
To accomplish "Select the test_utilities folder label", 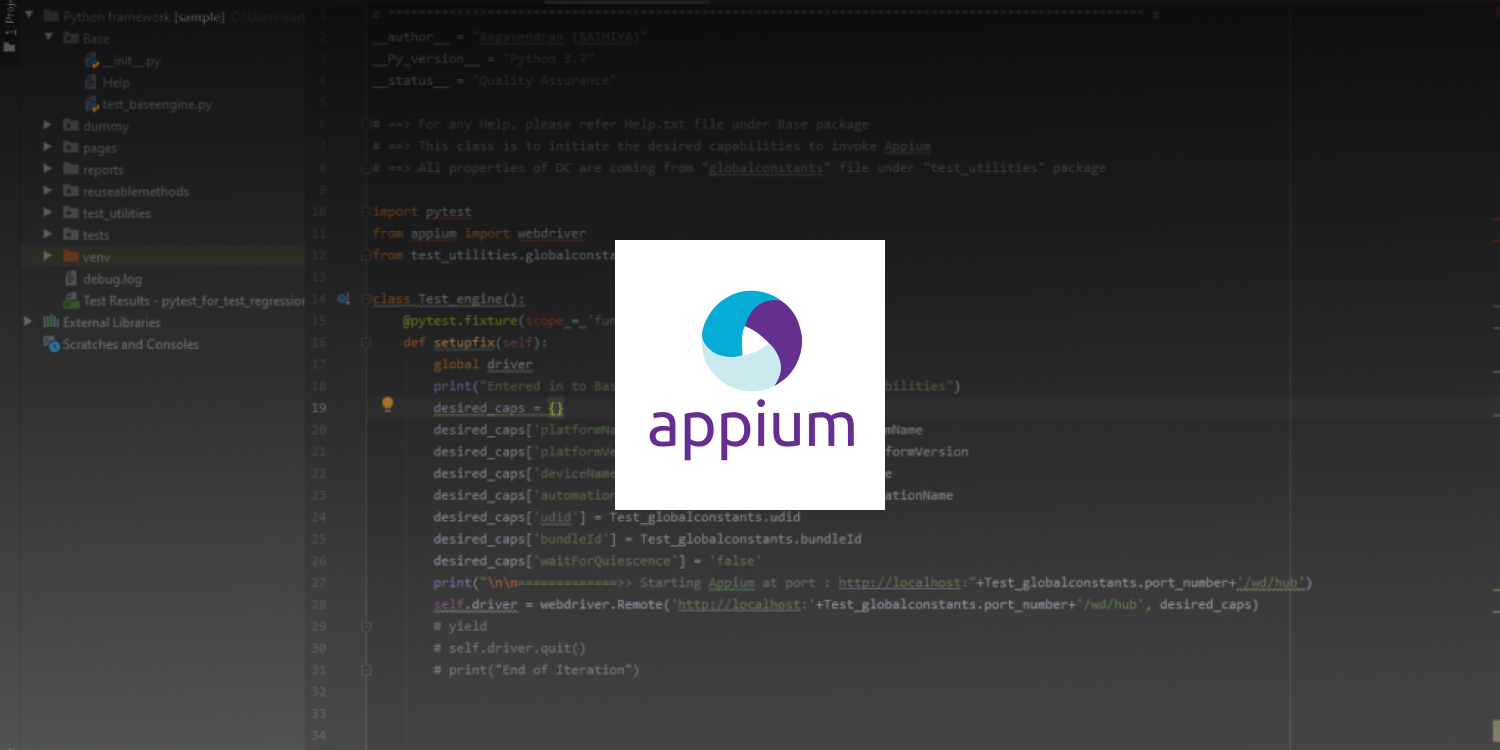I will [x=117, y=214].
